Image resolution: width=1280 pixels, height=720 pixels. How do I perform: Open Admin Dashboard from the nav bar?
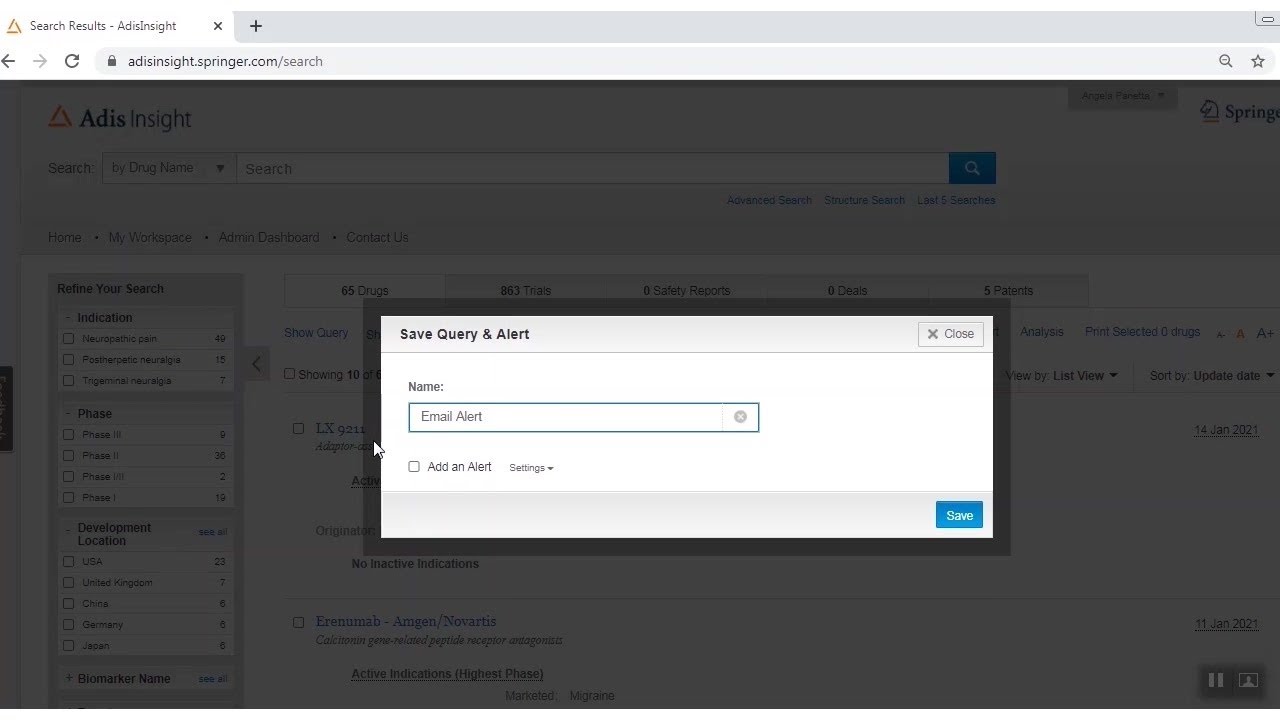269,237
